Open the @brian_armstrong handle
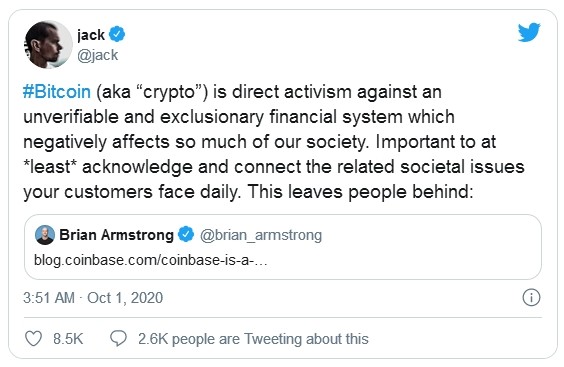The image size is (564, 367). coord(261,235)
